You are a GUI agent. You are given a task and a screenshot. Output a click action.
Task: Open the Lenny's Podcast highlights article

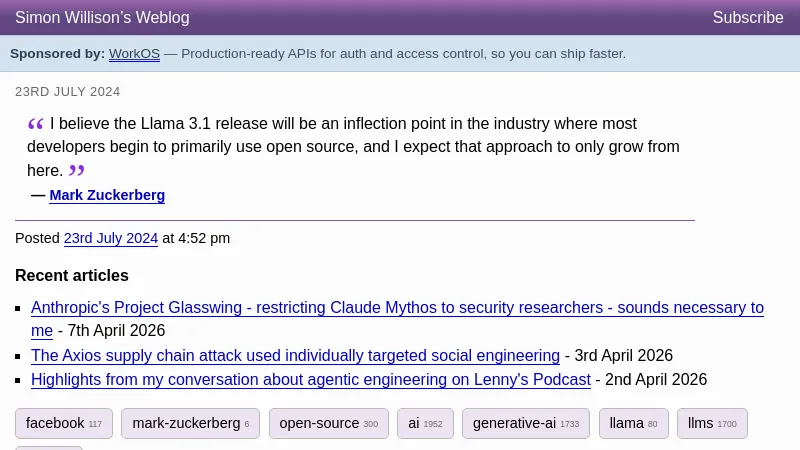311,380
